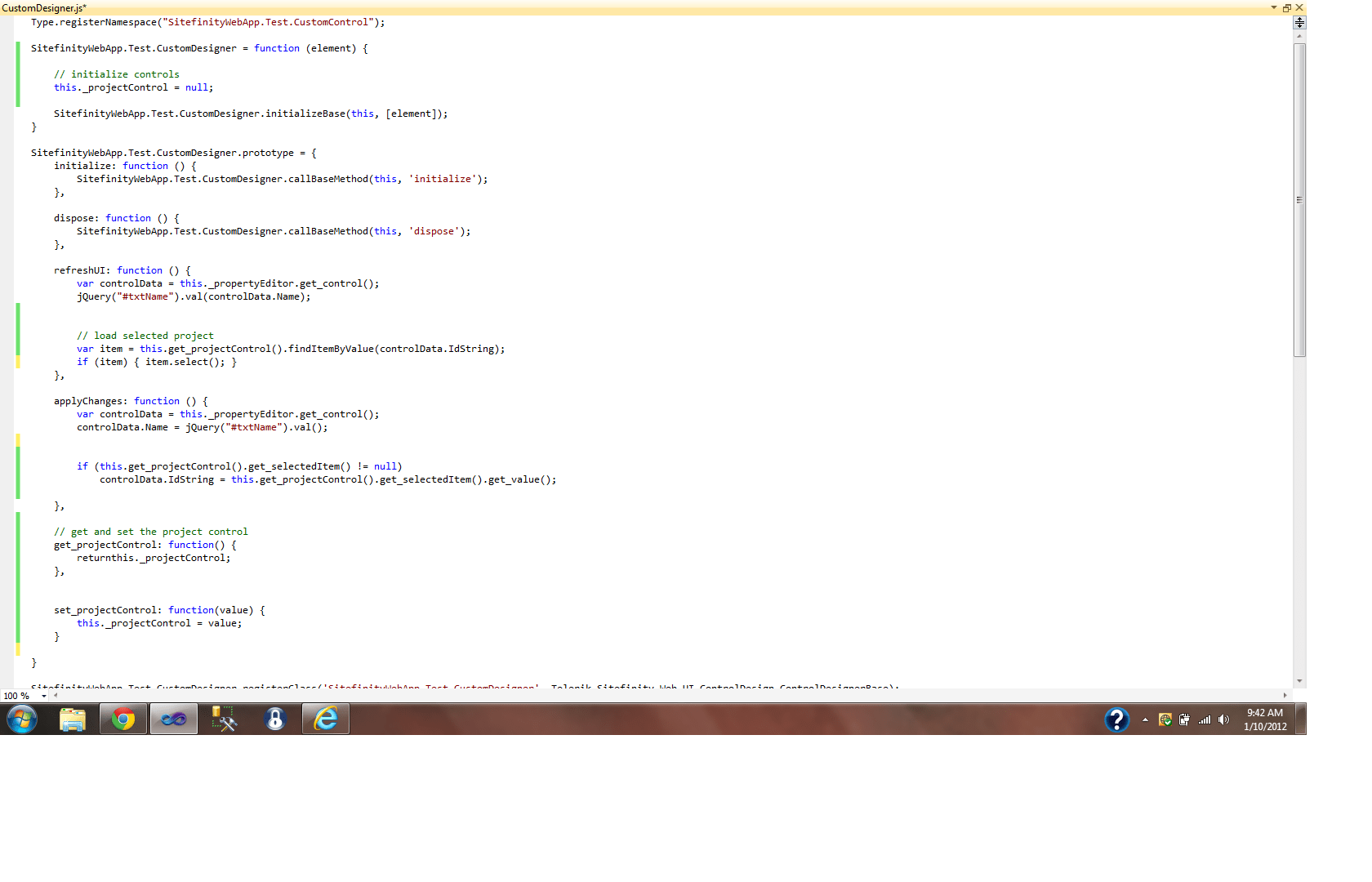The width and height of the screenshot is (1372, 882).
Task: Click the vertical scrollbar up arrow
Action: (x=1299, y=36)
